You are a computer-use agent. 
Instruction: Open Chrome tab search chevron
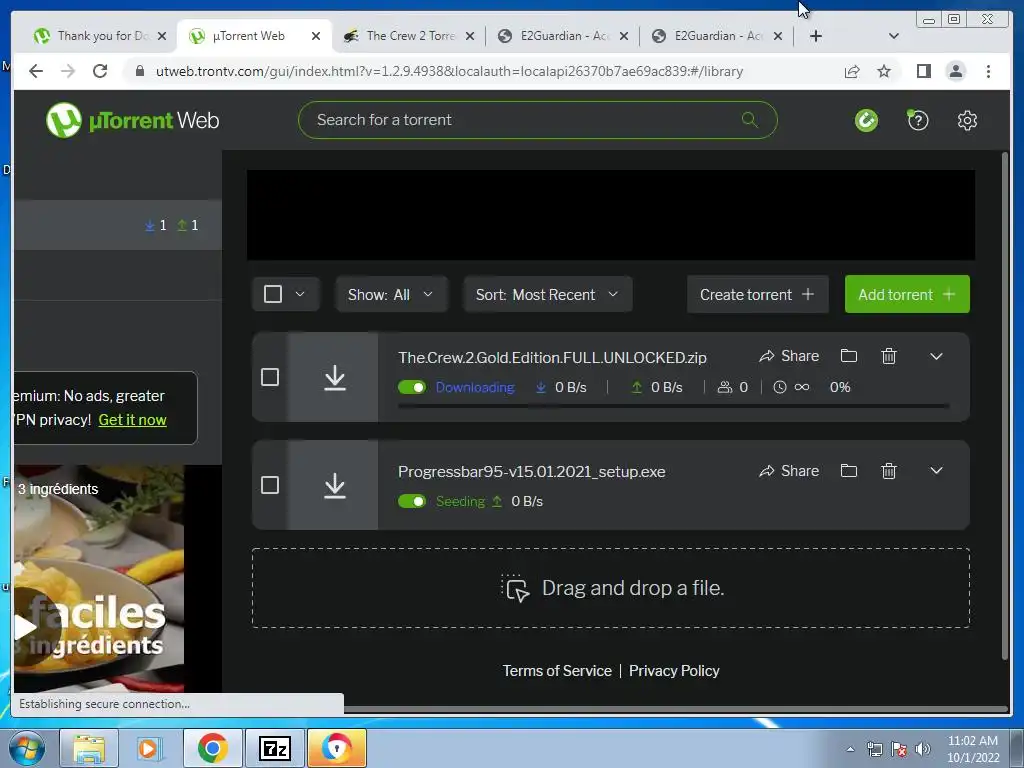pyautogui.click(x=893, y=36)
